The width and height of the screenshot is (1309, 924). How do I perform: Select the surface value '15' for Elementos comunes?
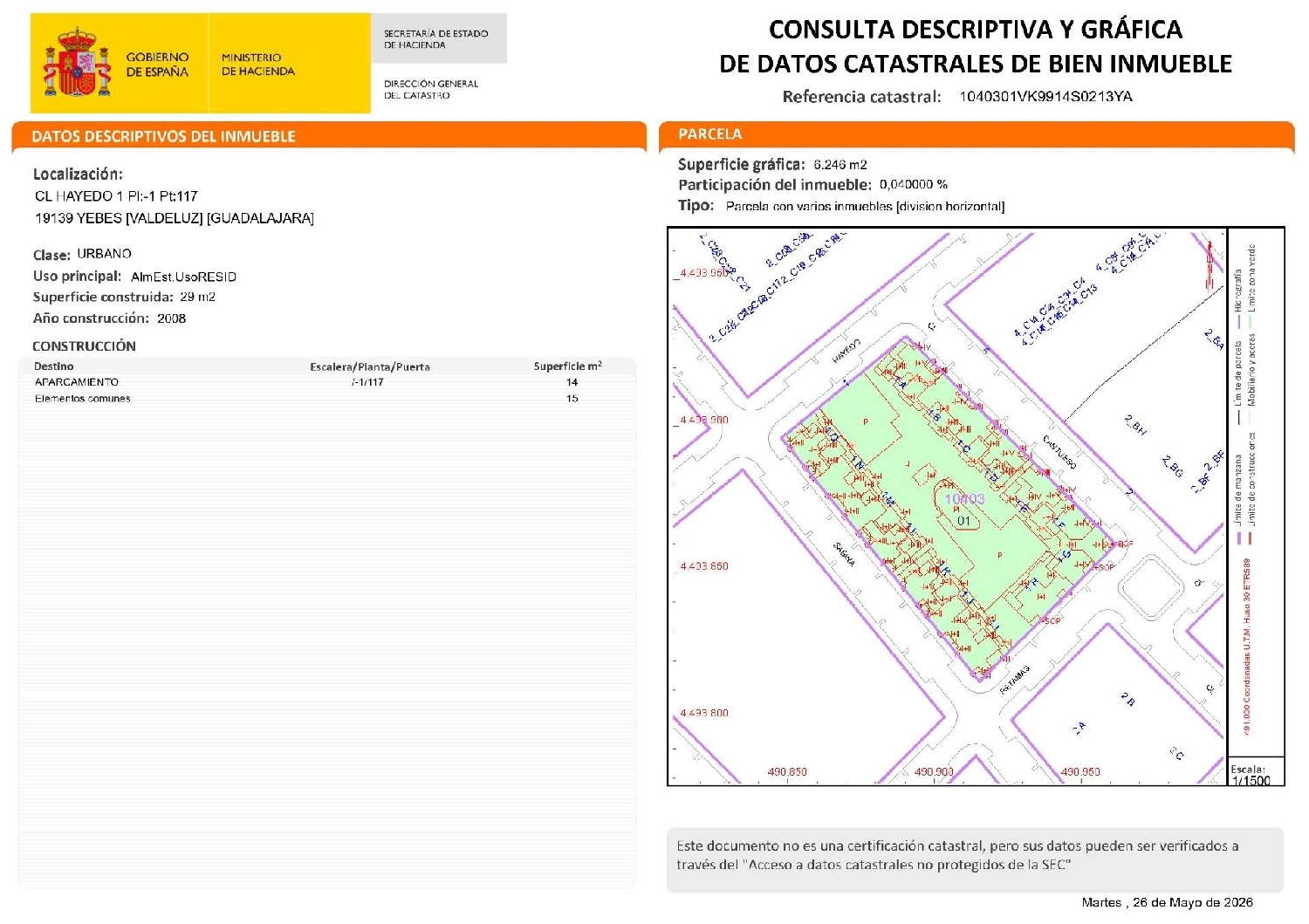(x=572, y=399)
